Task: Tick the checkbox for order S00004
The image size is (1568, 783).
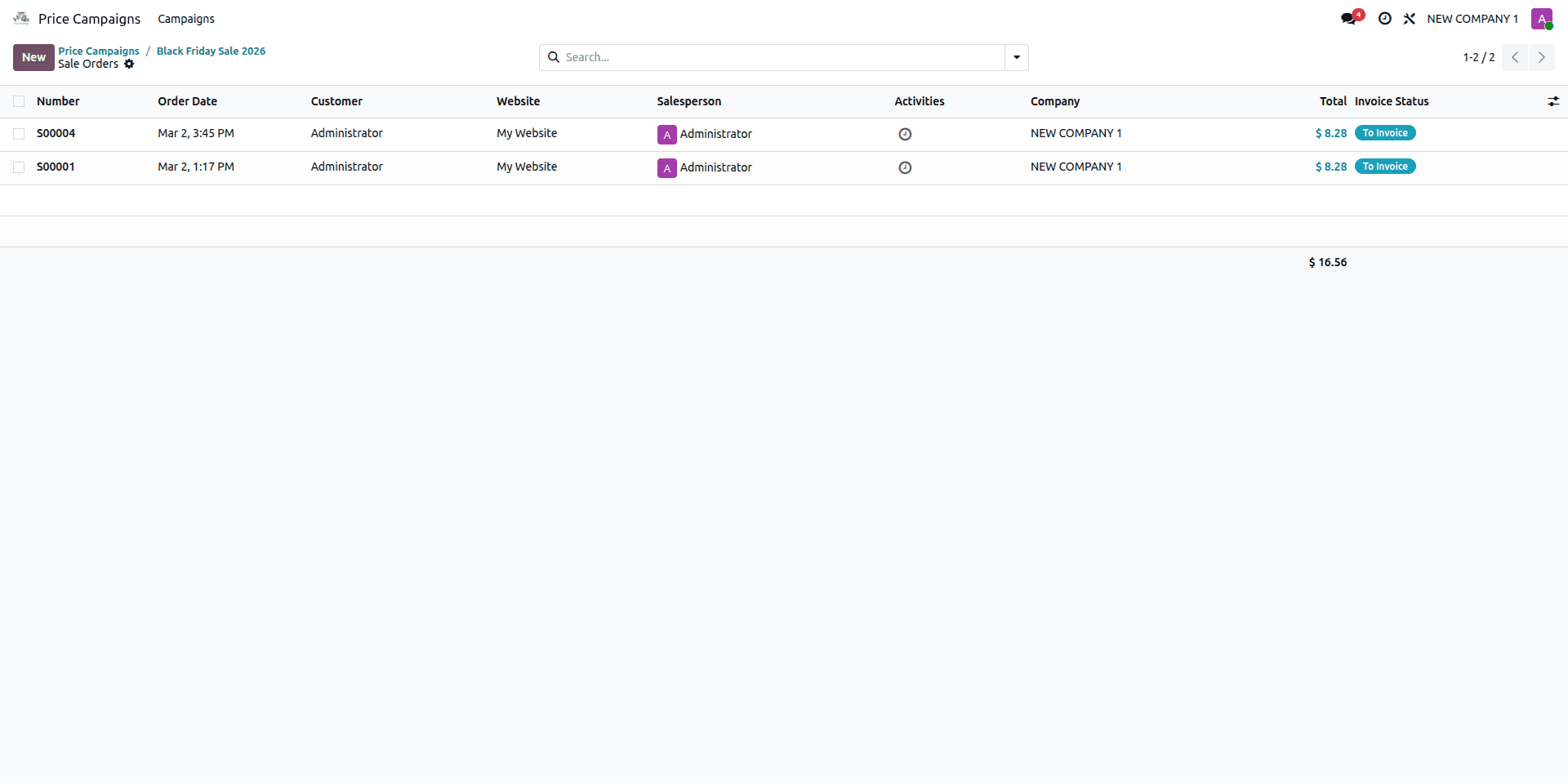Action: [19, 134]
